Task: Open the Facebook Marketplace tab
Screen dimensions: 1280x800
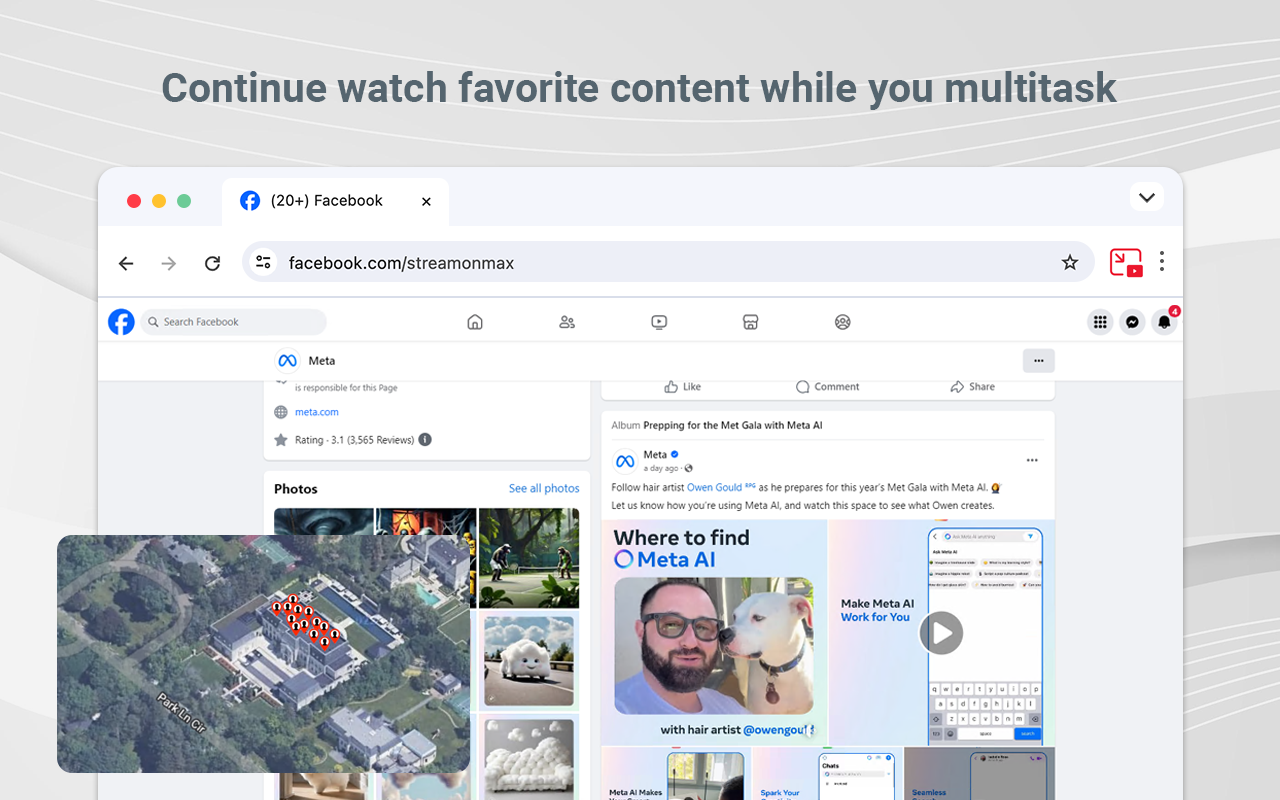Action: click(751, 322)
